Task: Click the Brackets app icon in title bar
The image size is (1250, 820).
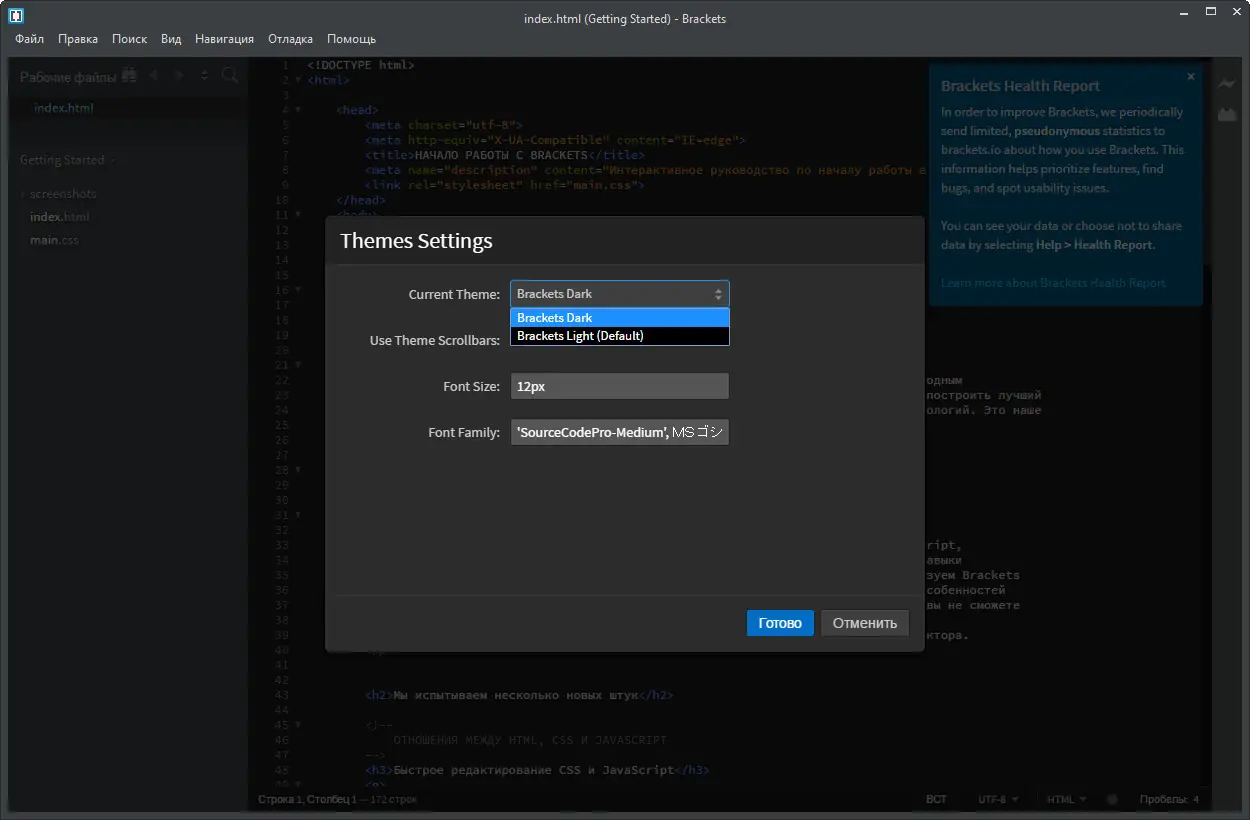Action: click(x=16, y=17)
